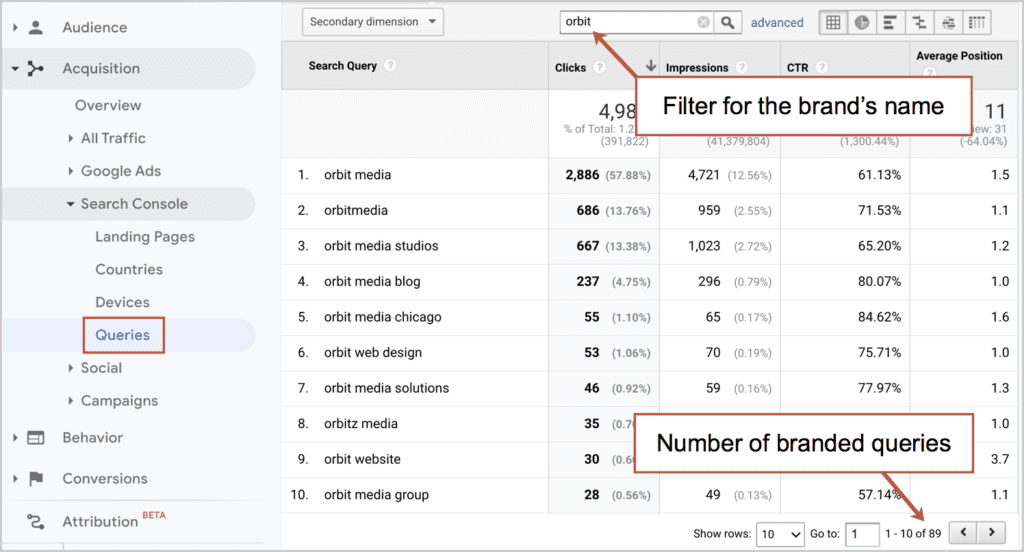Expand Google Ads submenu arrow
Screen dimensions: 1024x552
coord(71,171)
